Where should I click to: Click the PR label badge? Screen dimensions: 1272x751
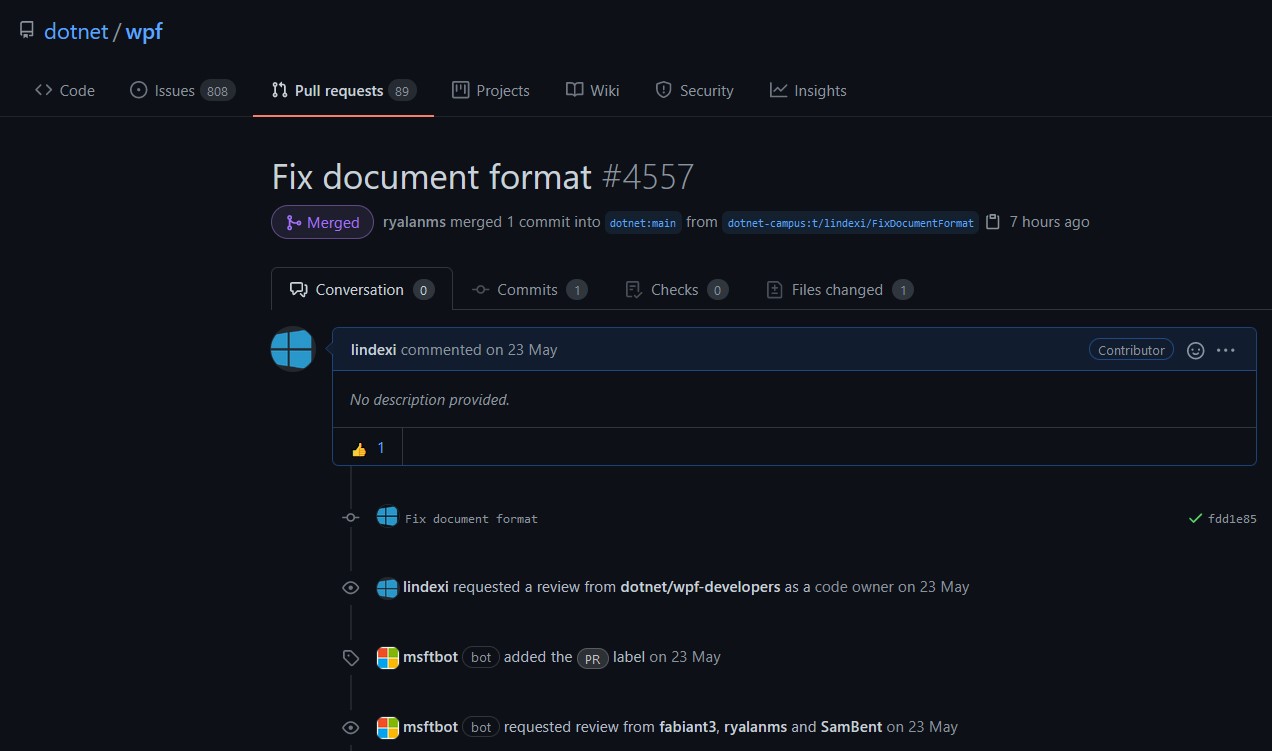593,658
